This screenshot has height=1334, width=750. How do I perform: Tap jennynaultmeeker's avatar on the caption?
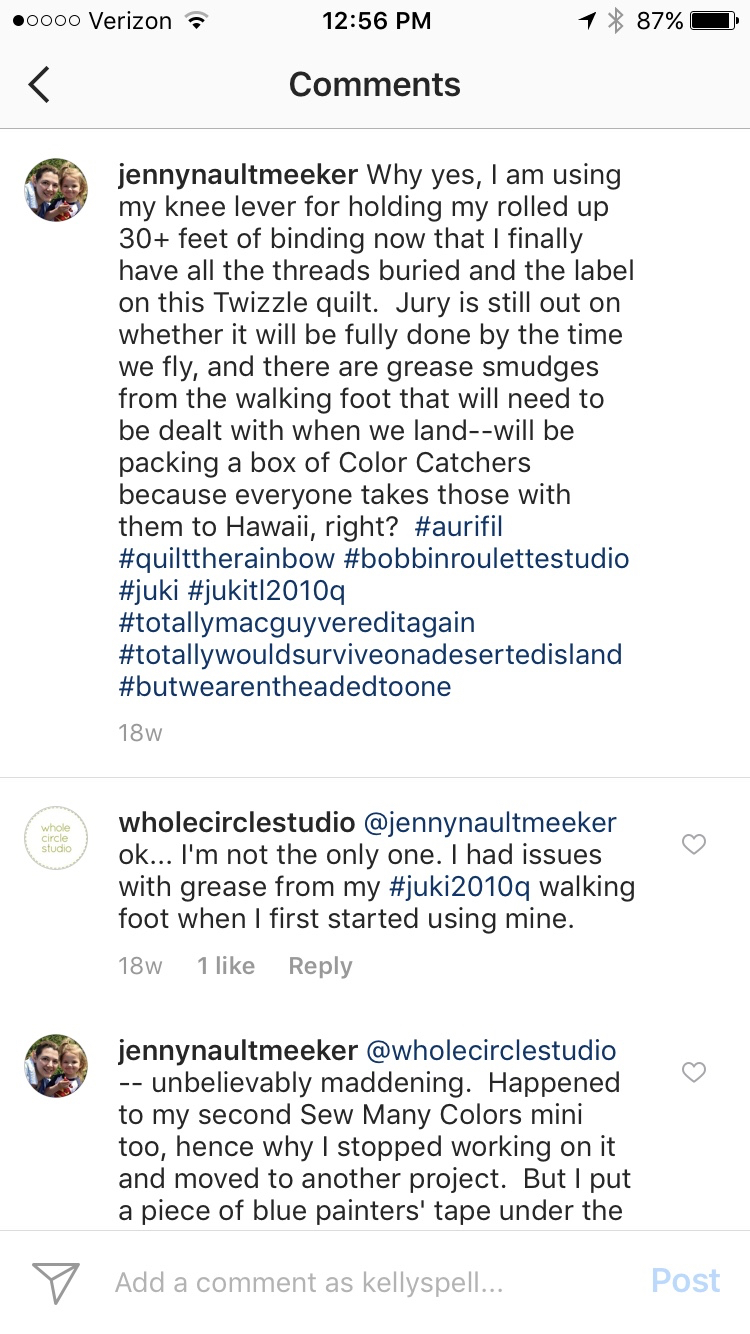click(x=56, y=189)
